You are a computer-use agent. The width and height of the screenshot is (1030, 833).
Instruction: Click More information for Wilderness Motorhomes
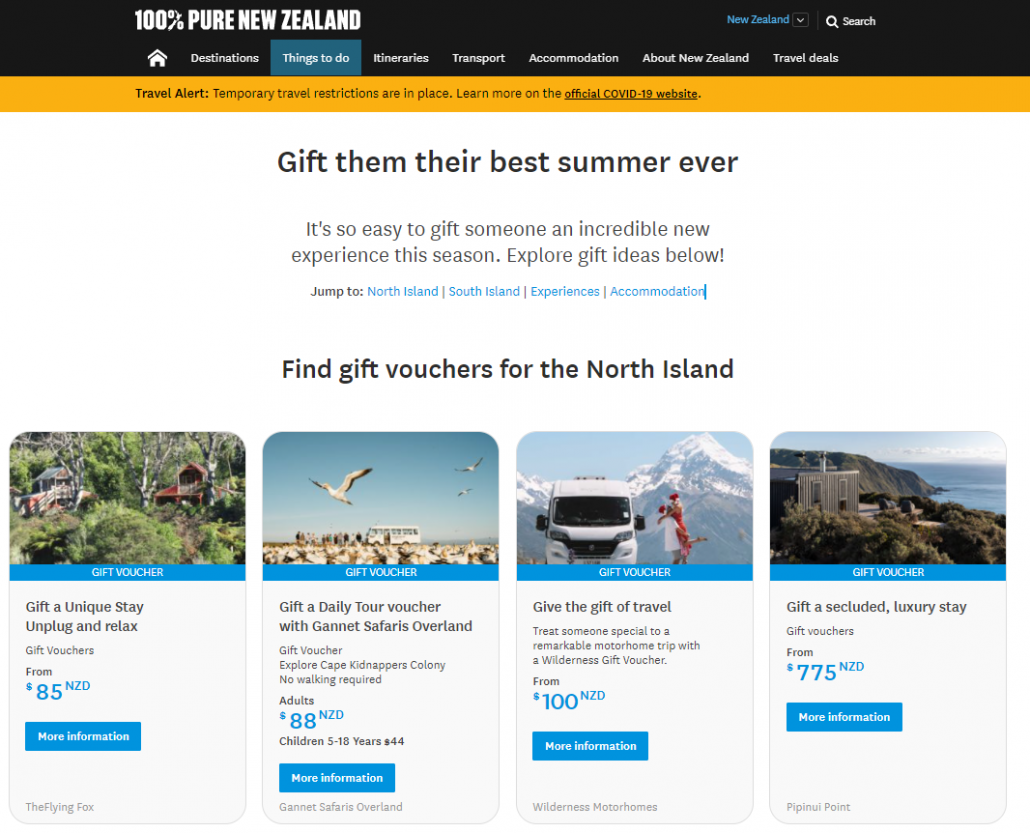(590, 746)
